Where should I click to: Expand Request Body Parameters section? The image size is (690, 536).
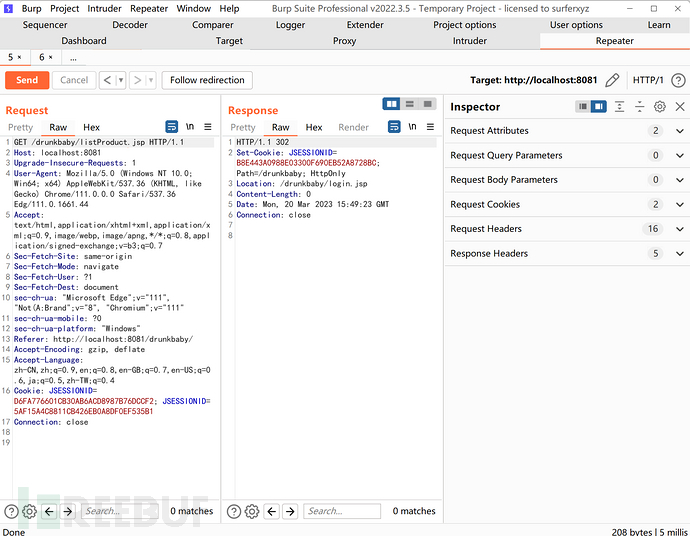(x=679, y=180)
